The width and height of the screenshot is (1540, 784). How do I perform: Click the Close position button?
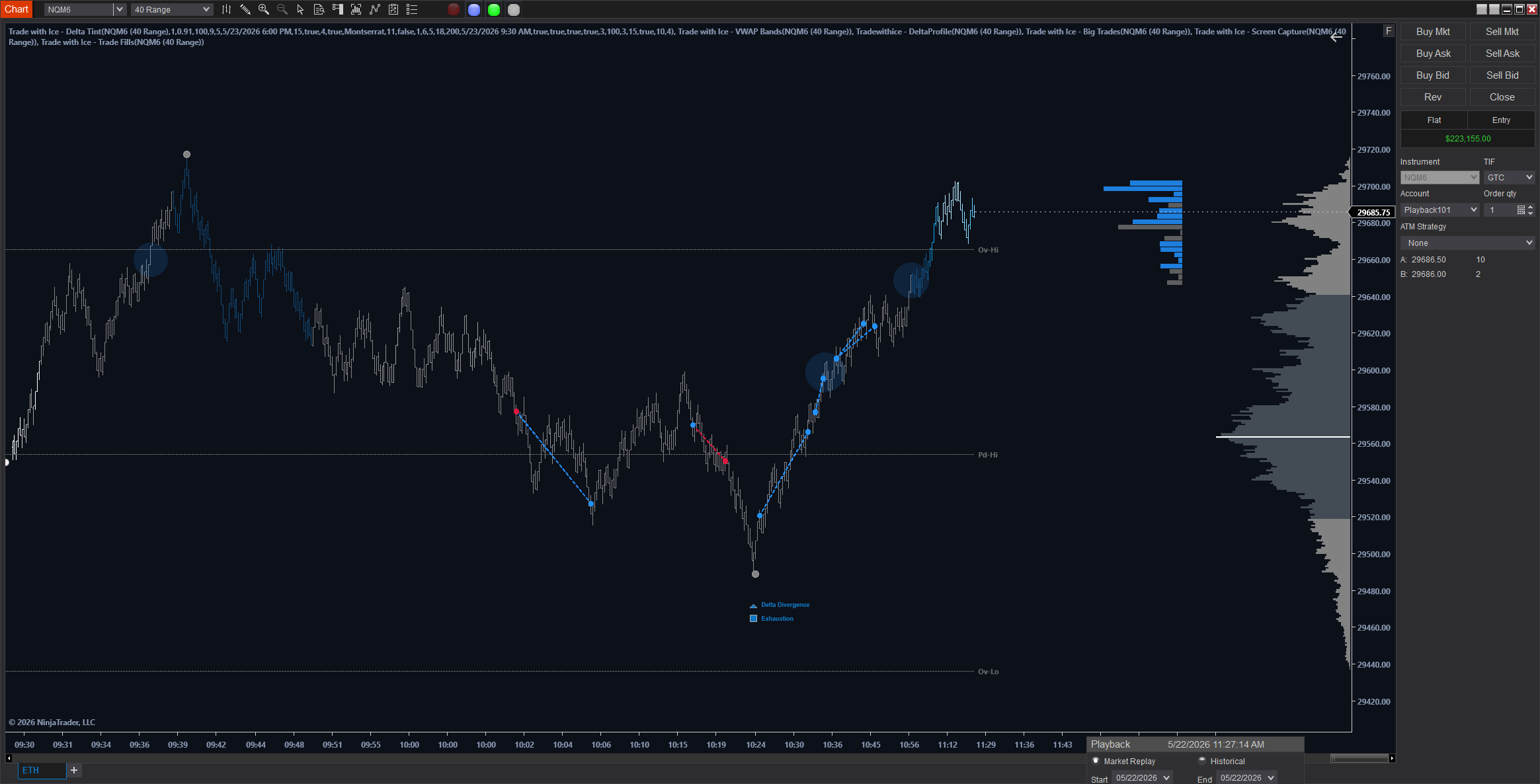tap(1502, 97)
